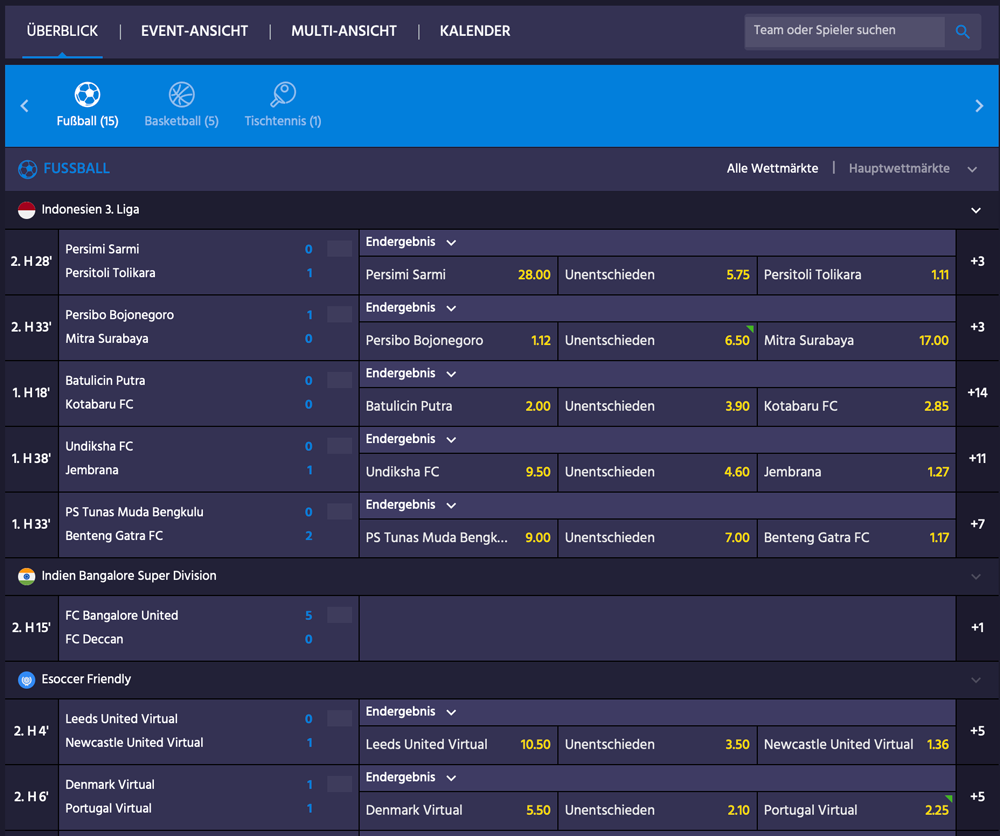1000x836 pixels.
Task: Click the Portugal Virtual team name in scoreboard
Action: 108,809
